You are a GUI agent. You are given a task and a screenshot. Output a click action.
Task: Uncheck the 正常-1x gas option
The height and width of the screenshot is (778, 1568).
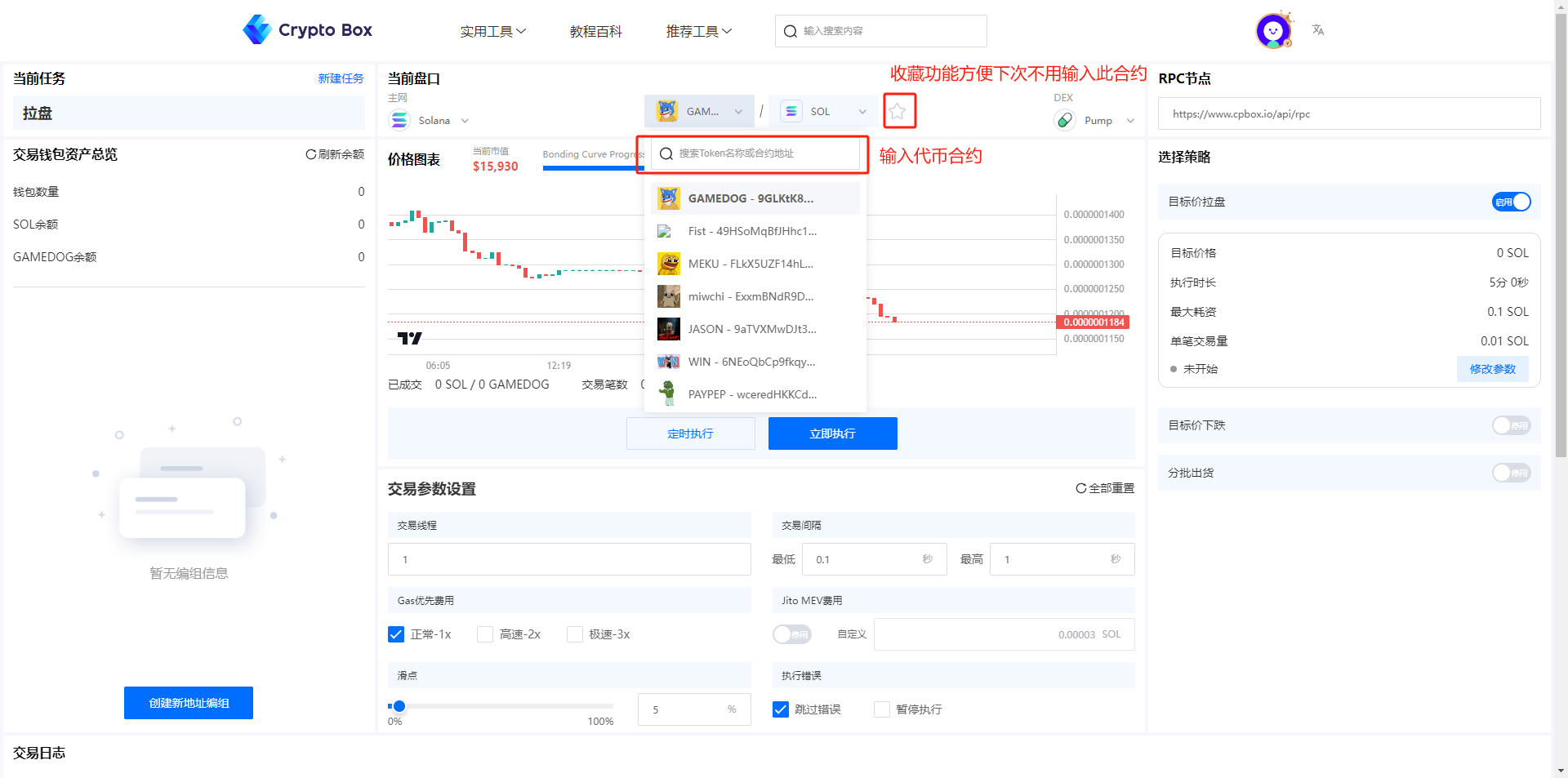pos(396,634)
